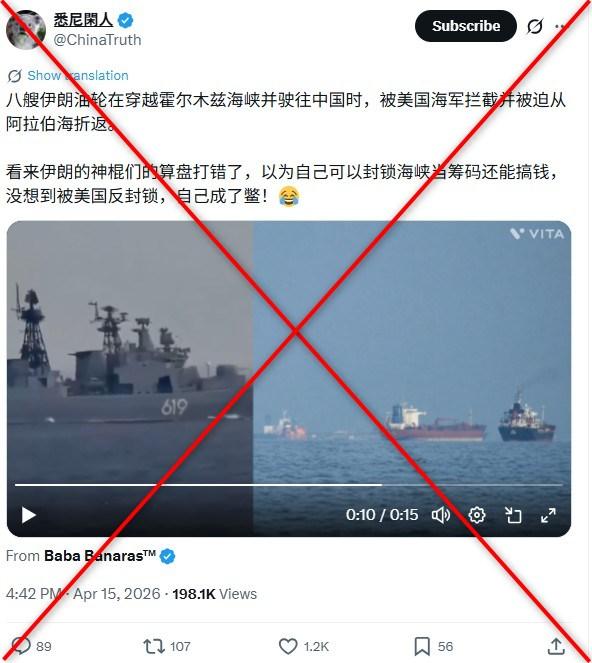Click the @ChinaTruth handle
Screen dimensions: 592x663
pos(98,40)
